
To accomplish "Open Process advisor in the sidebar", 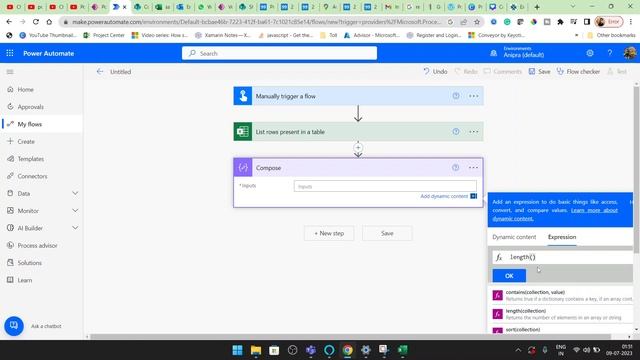I will [37, 245].
